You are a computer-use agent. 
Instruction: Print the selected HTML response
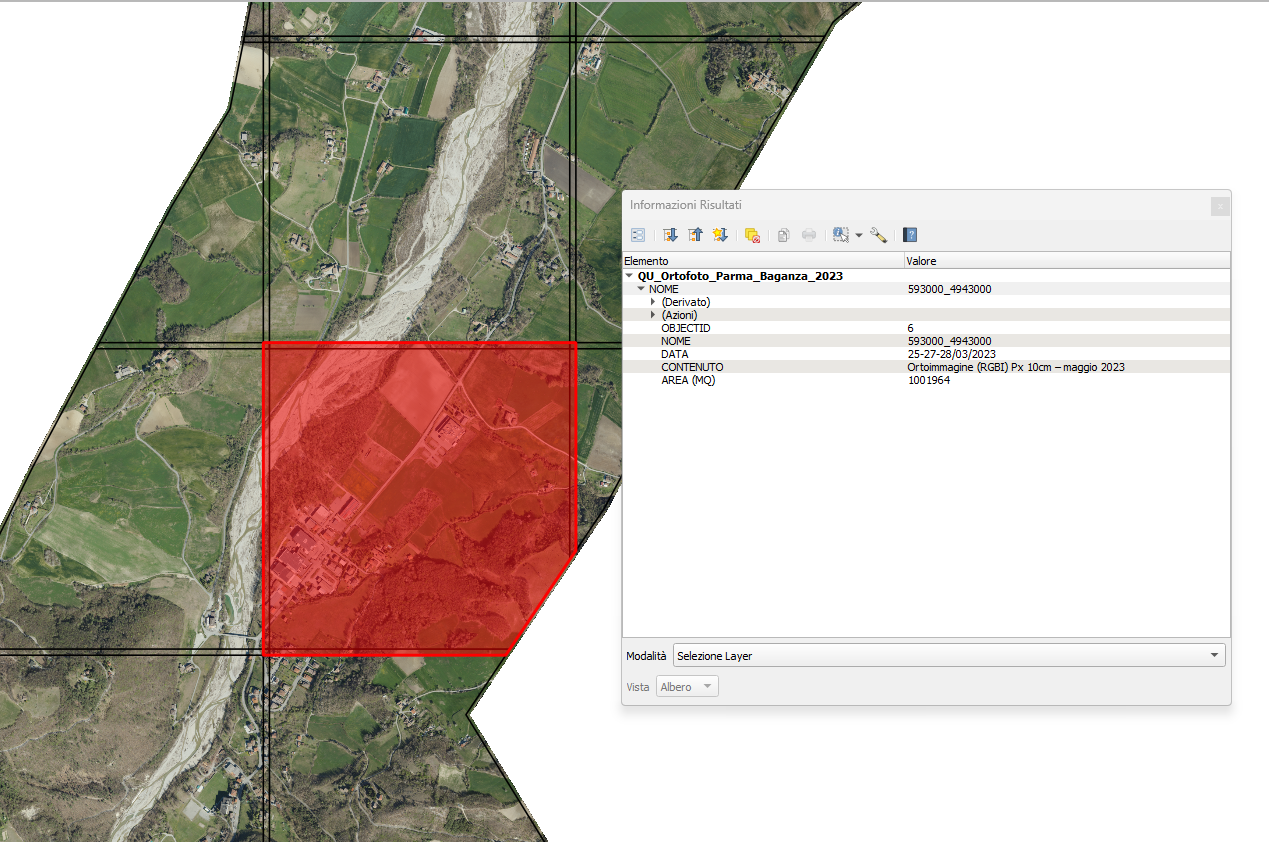809,235
